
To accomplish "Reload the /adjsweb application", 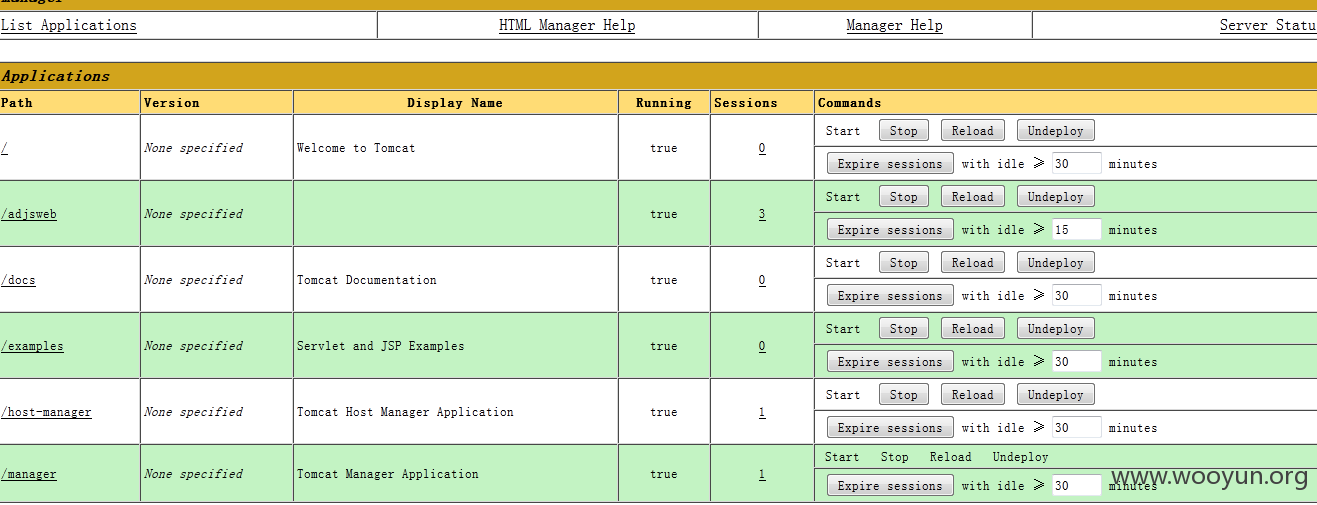I will [972, 197].
